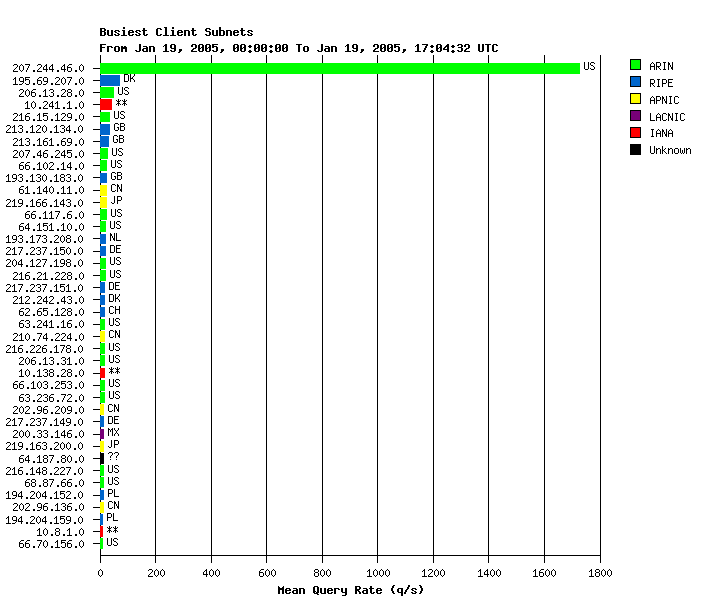The width and height of the screenshot is (713, 615).
Task: Click the "Busiest Client Subnets" chart title
Action: click(176, 32)
